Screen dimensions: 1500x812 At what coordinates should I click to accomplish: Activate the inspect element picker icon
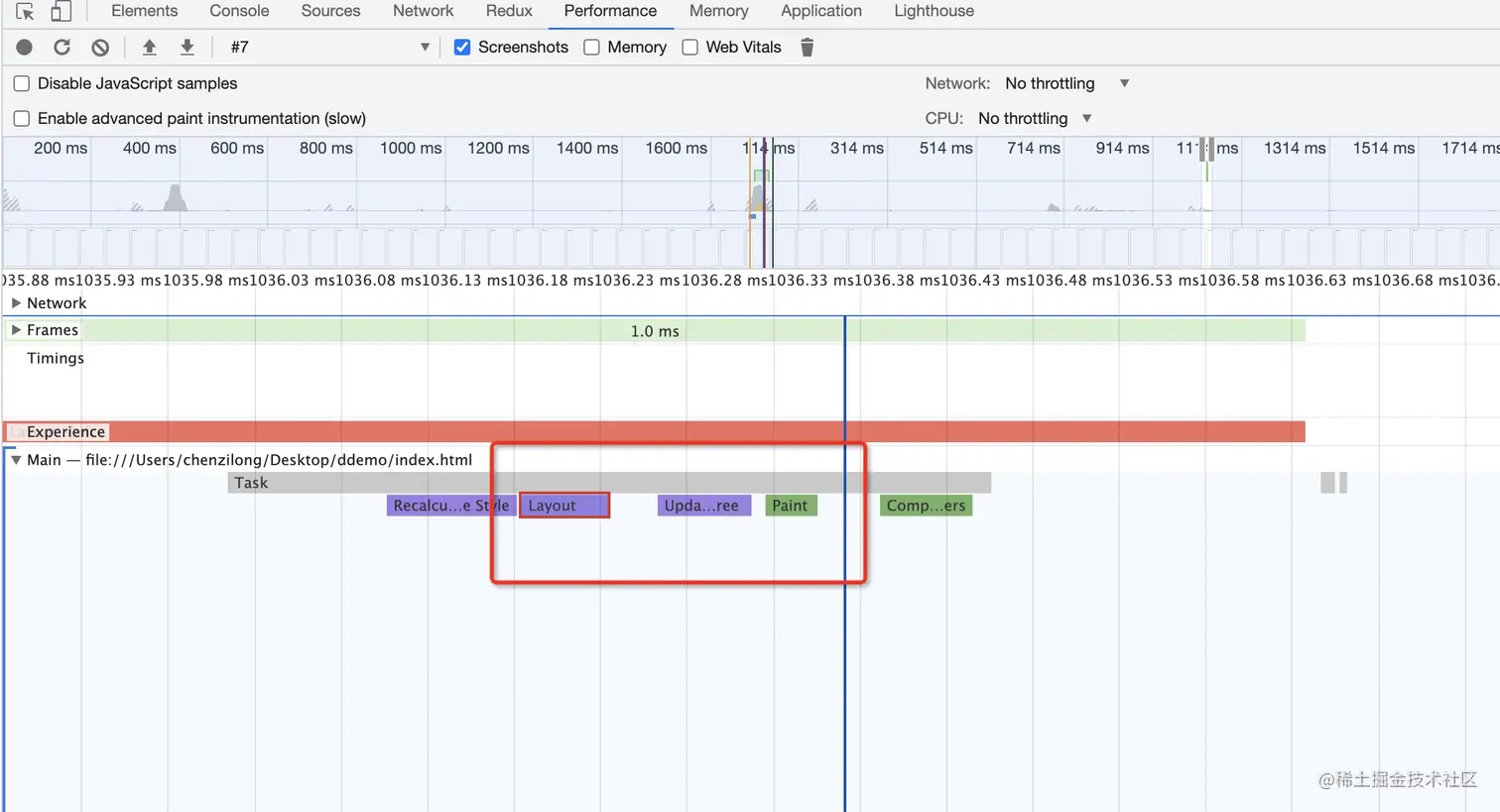[26, 12]
